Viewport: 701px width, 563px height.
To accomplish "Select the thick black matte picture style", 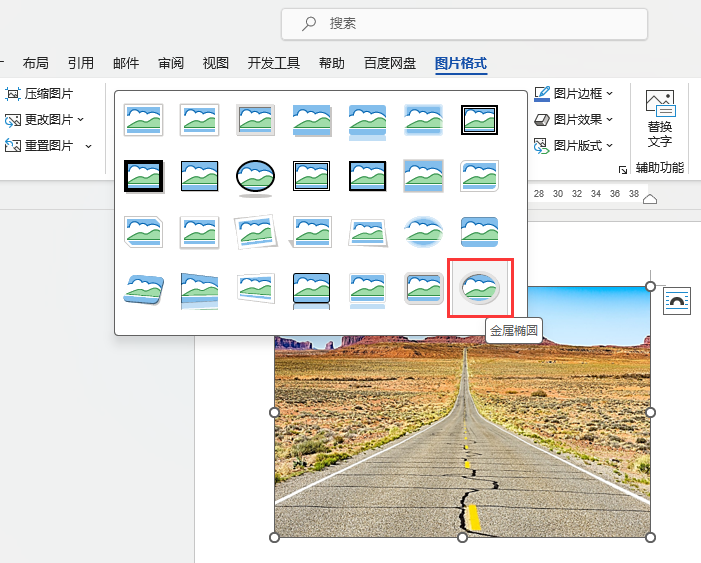I will point(144,176).
